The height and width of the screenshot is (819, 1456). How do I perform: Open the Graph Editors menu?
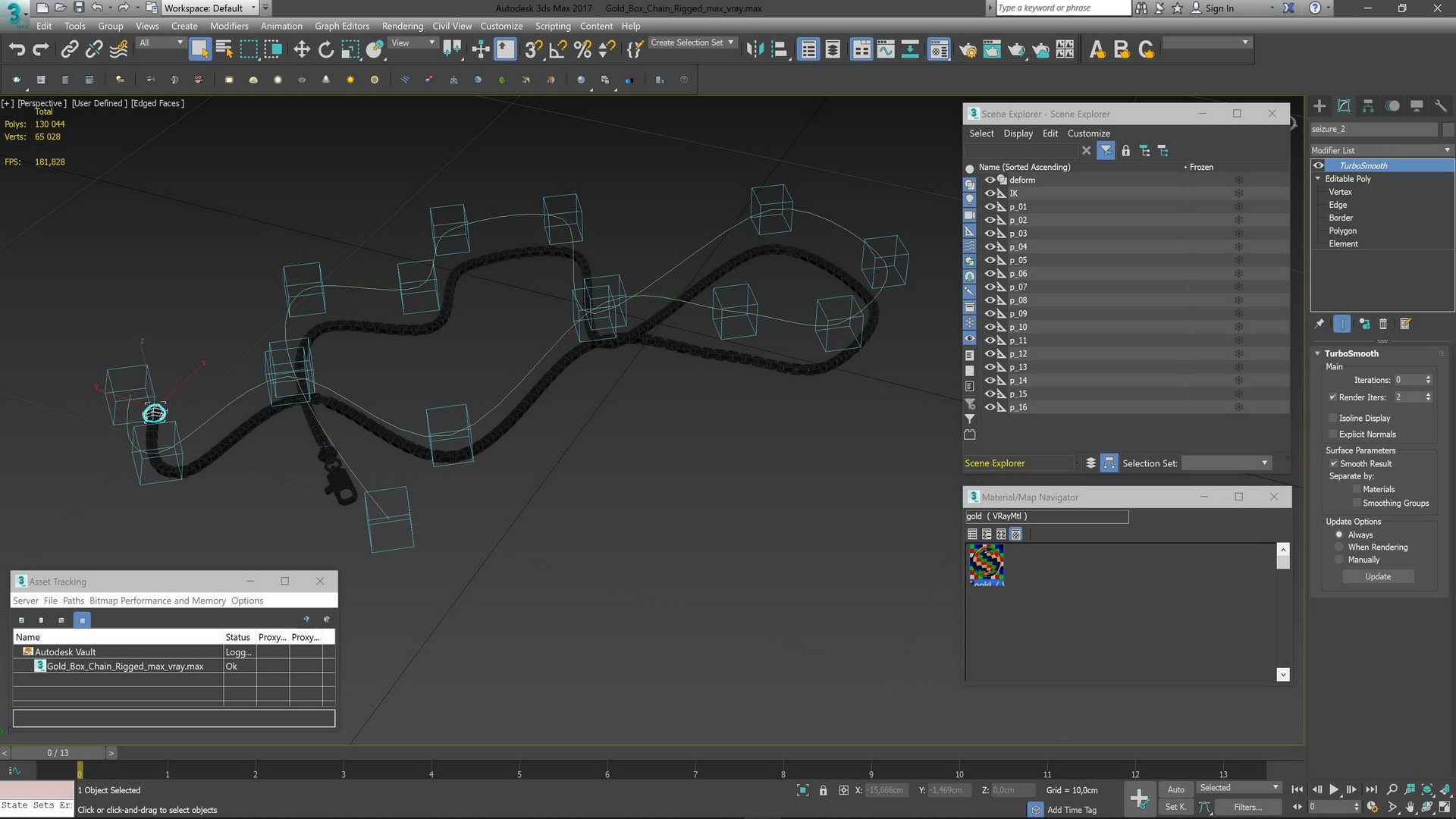coord(342,26)
